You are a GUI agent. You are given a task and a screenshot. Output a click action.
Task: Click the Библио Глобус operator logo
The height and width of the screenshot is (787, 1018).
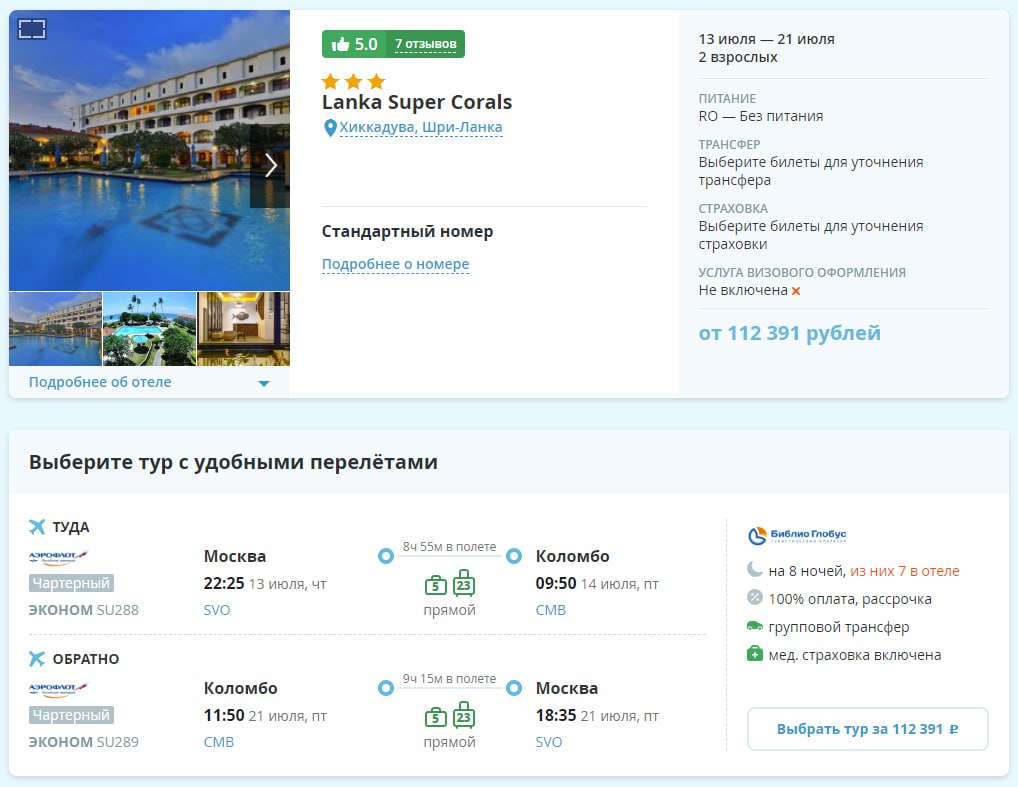tap(797, 535)
